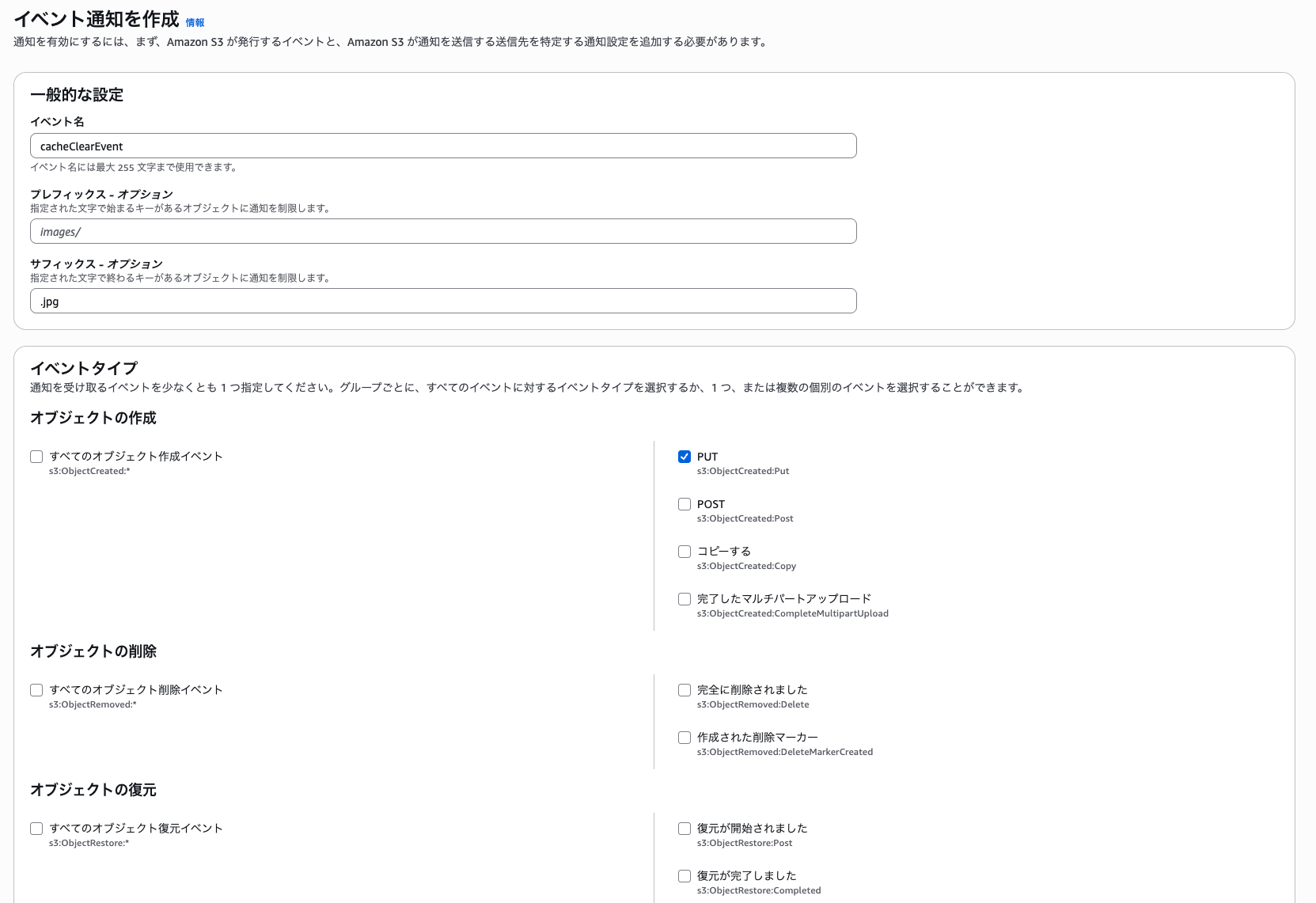The width and height of the screenshot is (1316, 903).
Task: Check the POST event checkbox
Action: click(685, 504)
